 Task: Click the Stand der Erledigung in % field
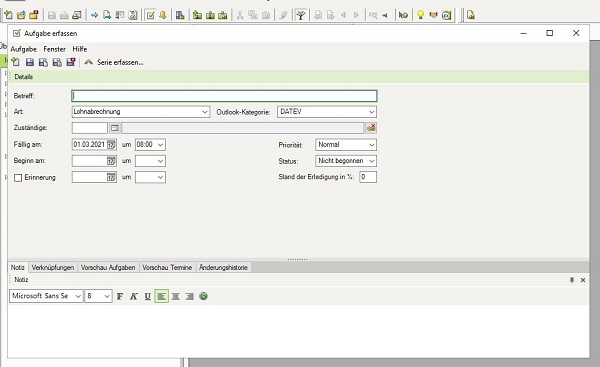pos(368,177)
